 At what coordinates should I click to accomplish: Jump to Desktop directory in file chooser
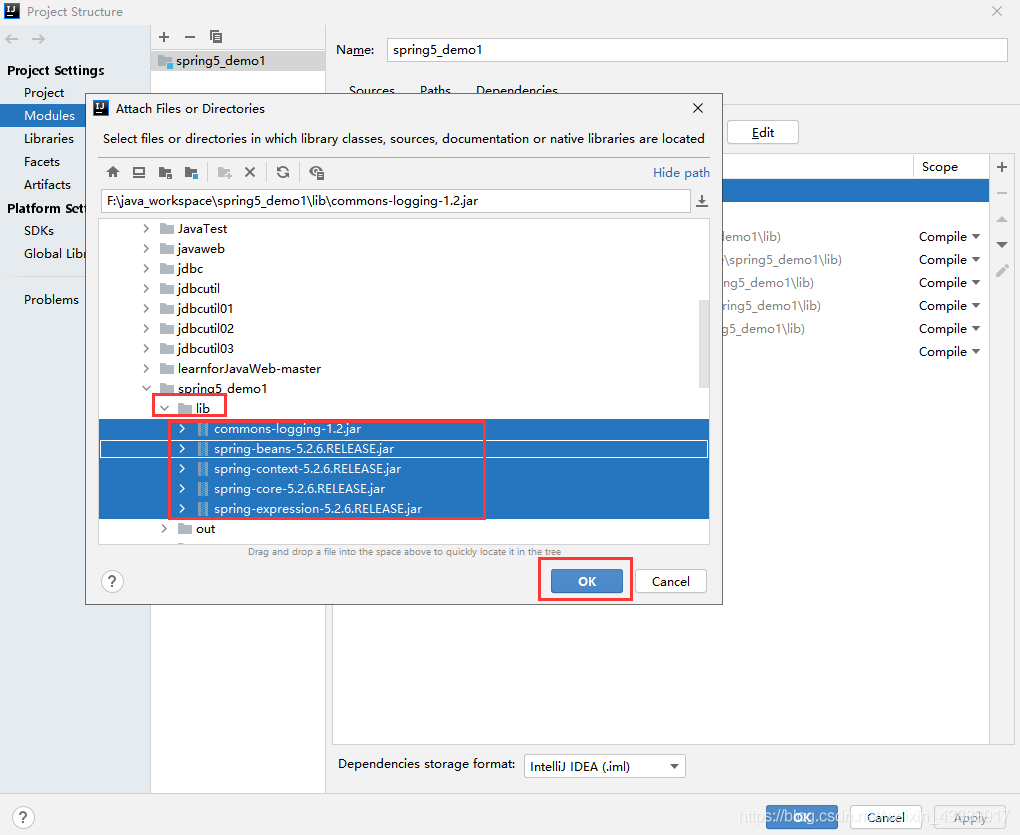click(x=139, y=172)
